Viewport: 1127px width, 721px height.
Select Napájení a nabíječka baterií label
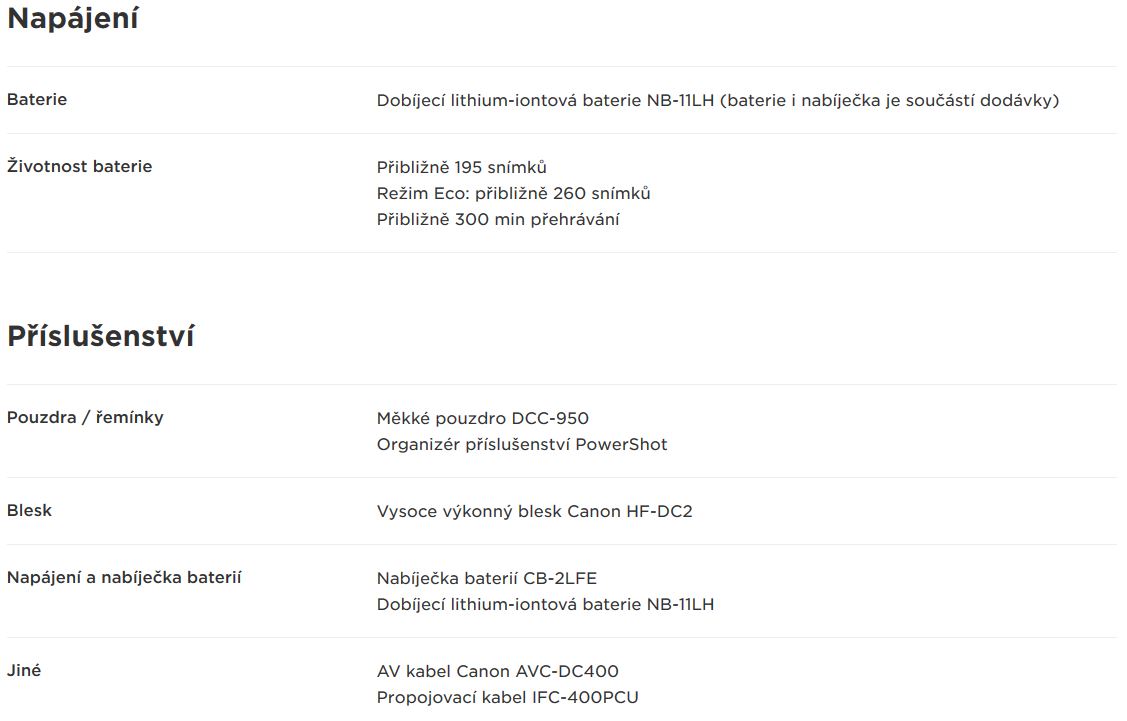tap(124, 577)
